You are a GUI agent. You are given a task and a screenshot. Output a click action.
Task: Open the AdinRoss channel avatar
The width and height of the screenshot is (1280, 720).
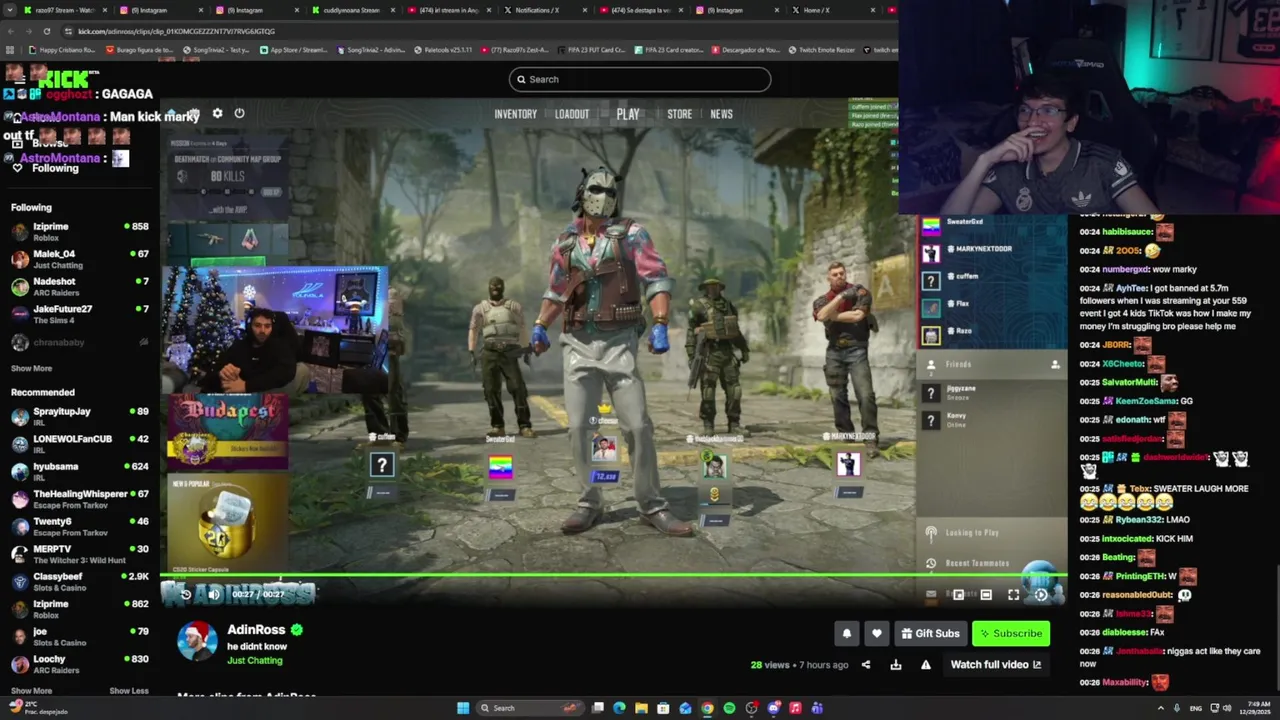[197, 641]
